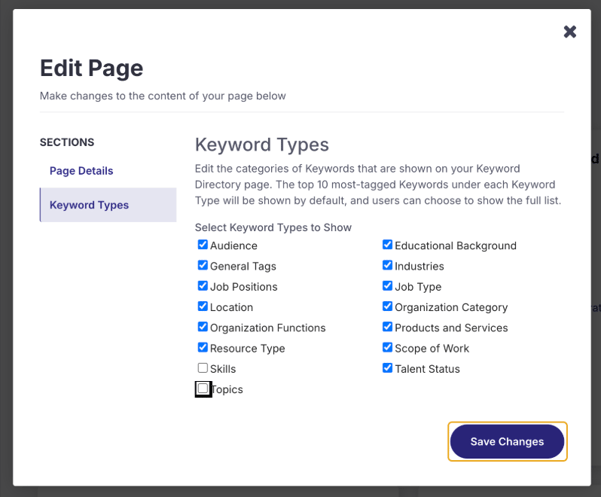Uncheck the Educational Background checkbox

pyautogui.click(x=388, y=245)
